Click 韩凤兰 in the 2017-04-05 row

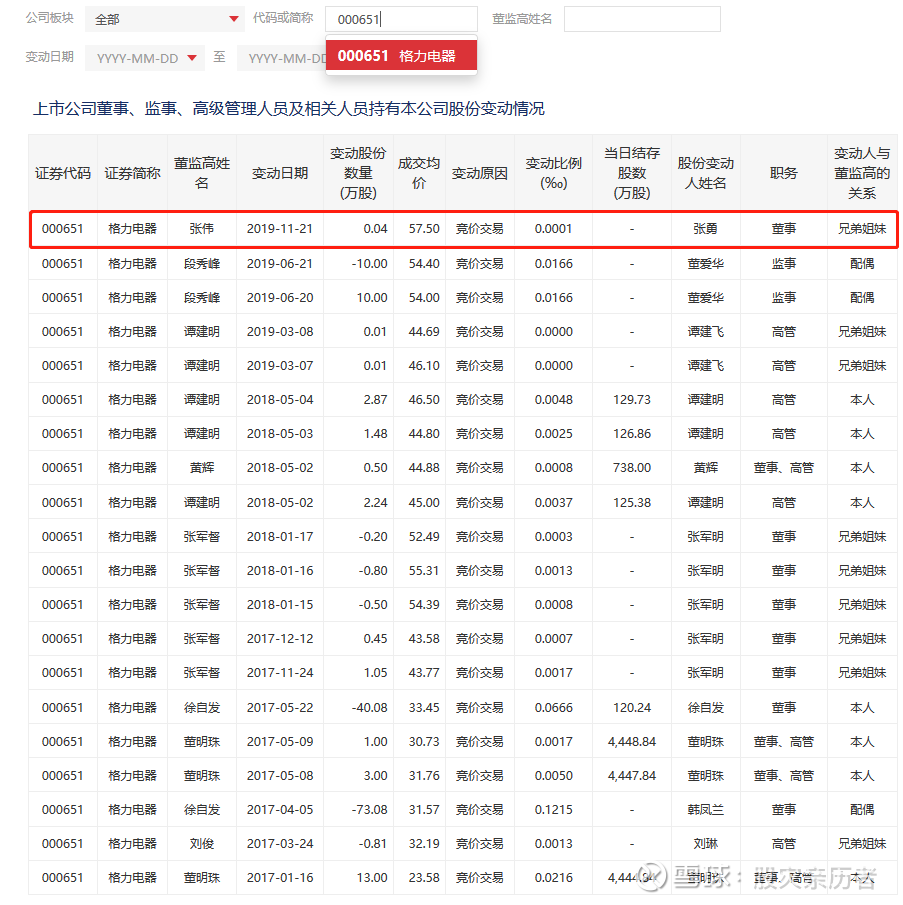tap(705, 810)
